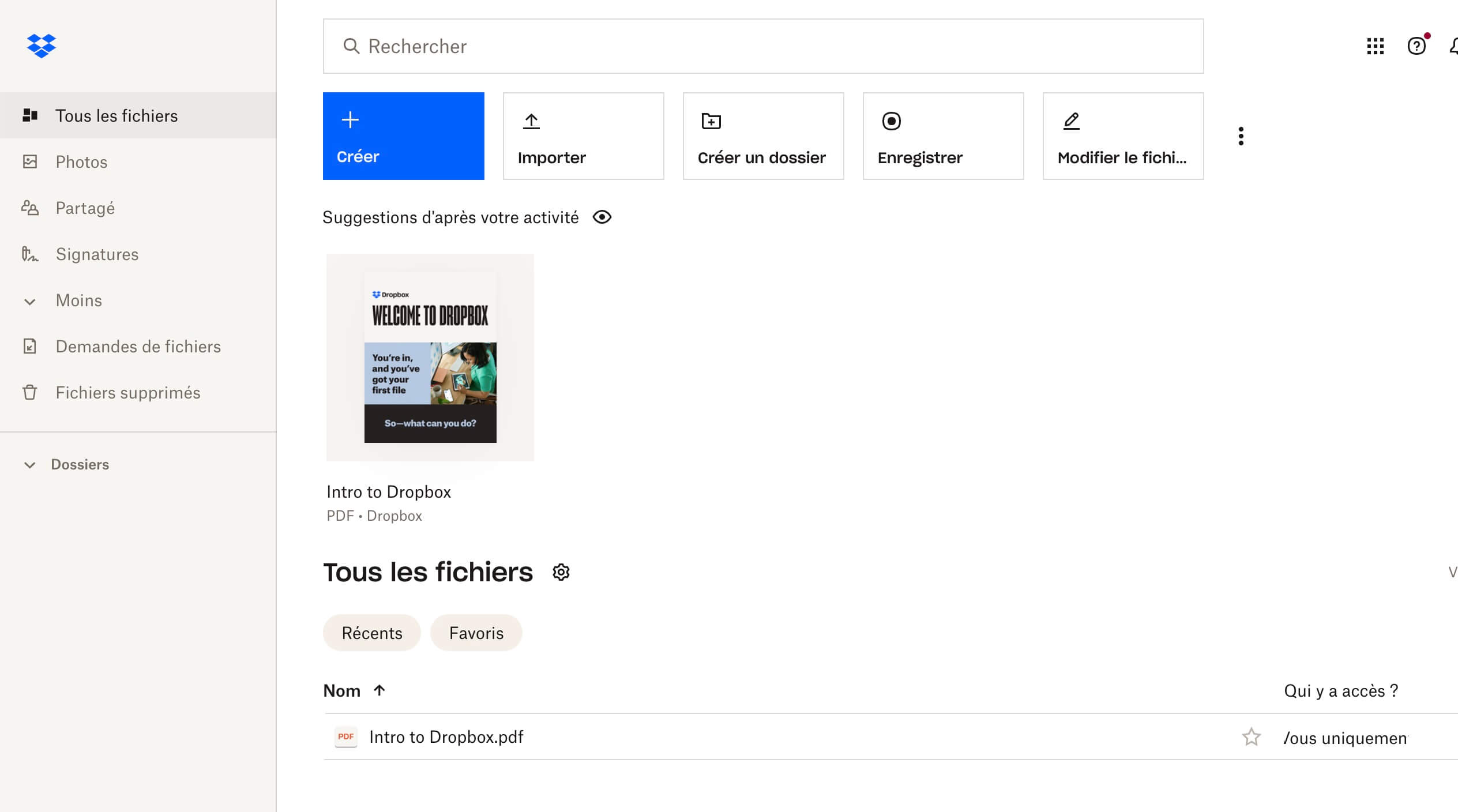Click the Demandes de fichiers icon

point(30,346)
